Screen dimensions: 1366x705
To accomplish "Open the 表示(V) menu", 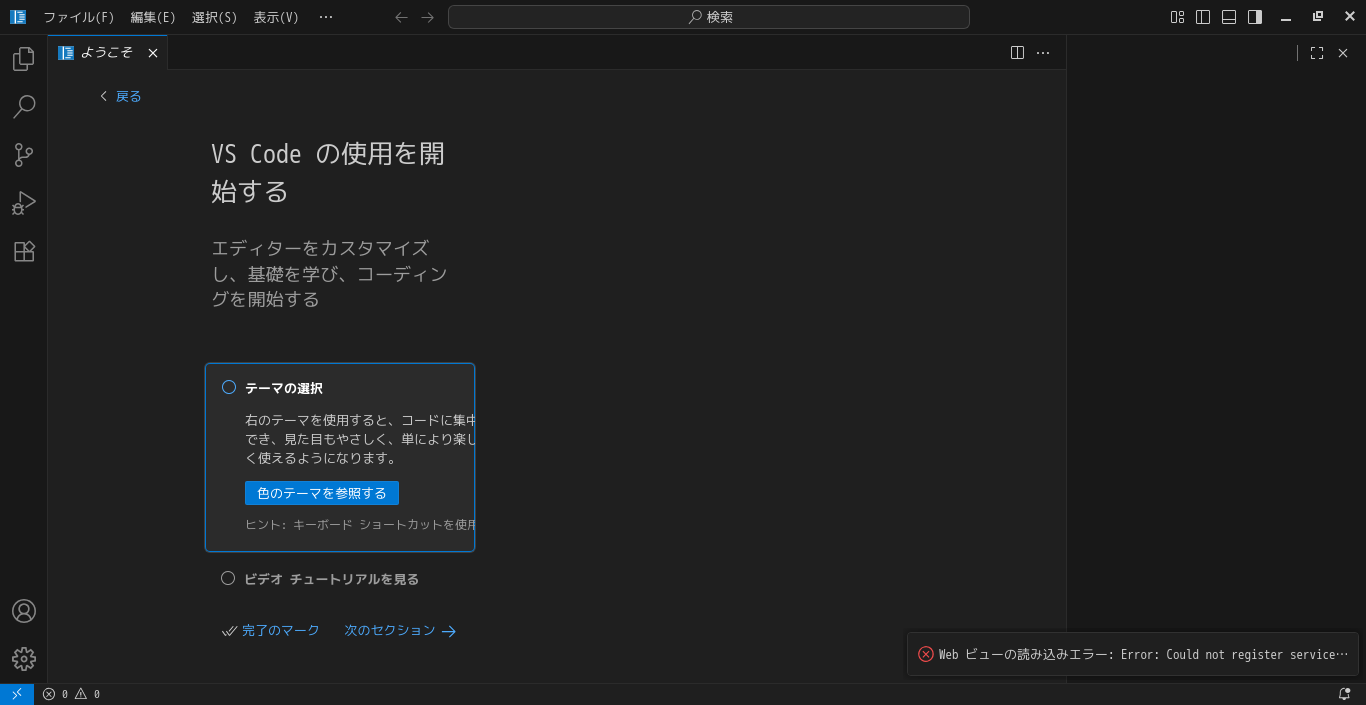I will pos(276,17).
